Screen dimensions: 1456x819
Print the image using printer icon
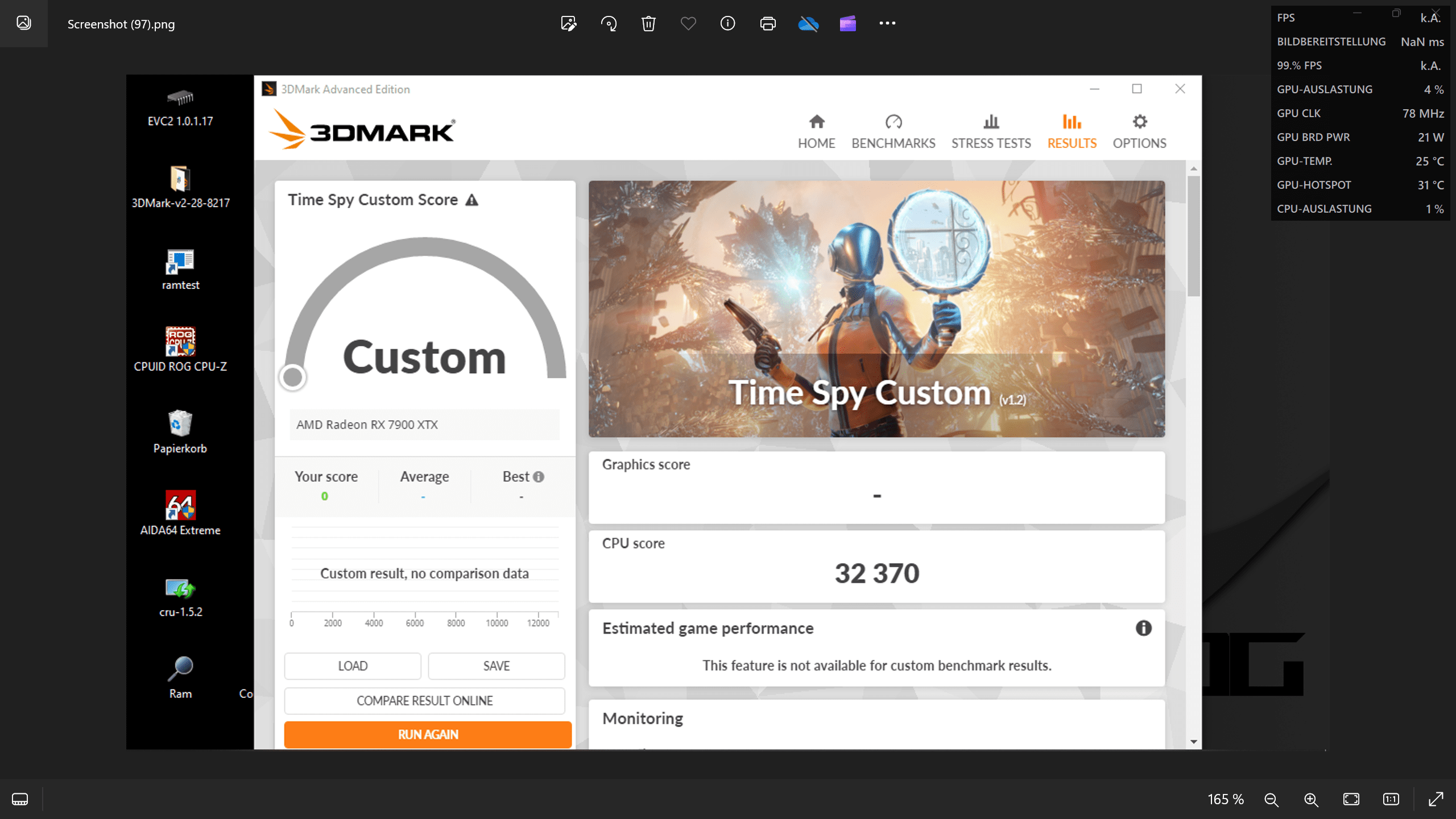768,23
